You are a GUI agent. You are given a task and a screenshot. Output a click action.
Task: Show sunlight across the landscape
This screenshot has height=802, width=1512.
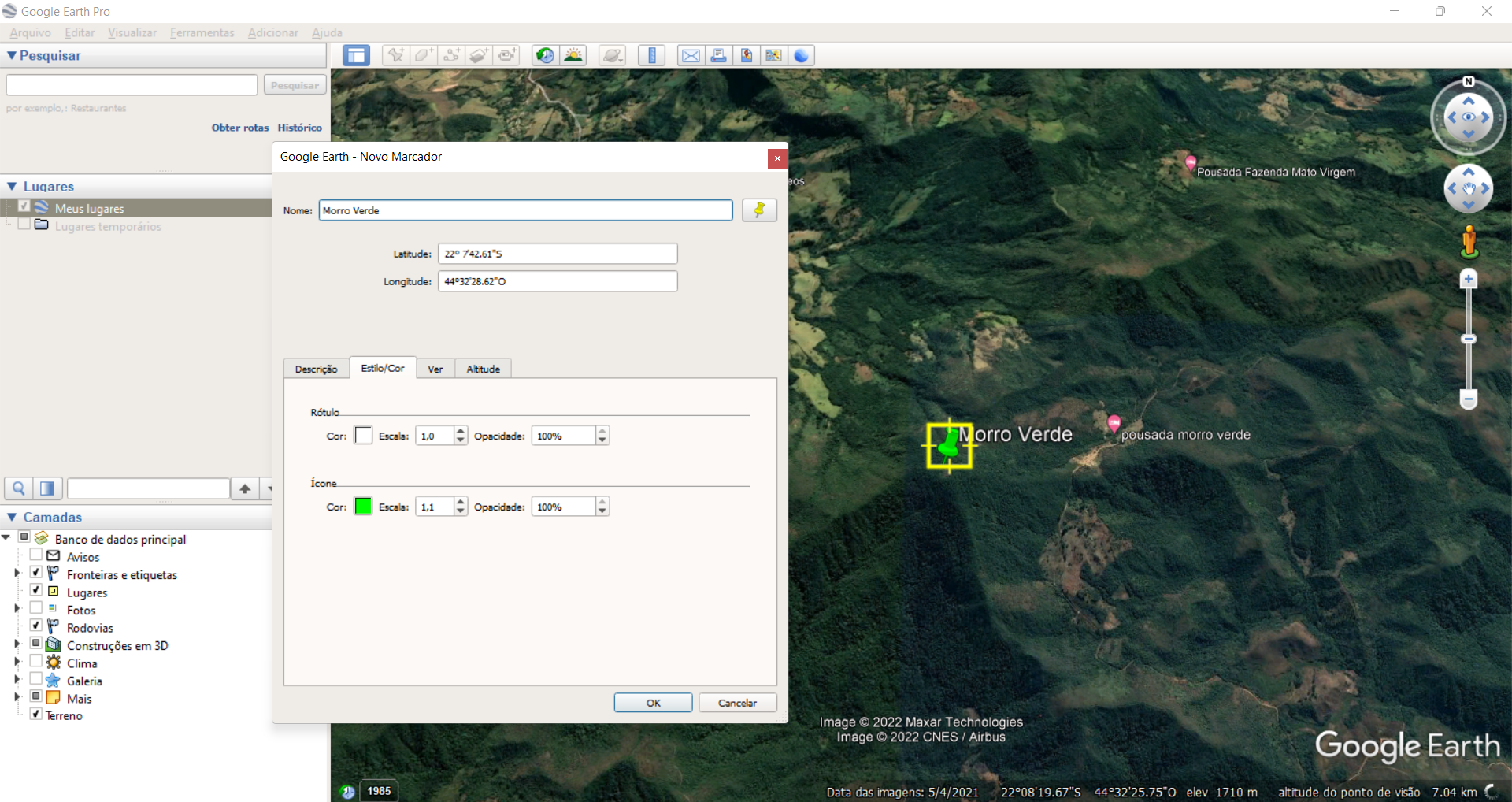click(x=573, y=55)
